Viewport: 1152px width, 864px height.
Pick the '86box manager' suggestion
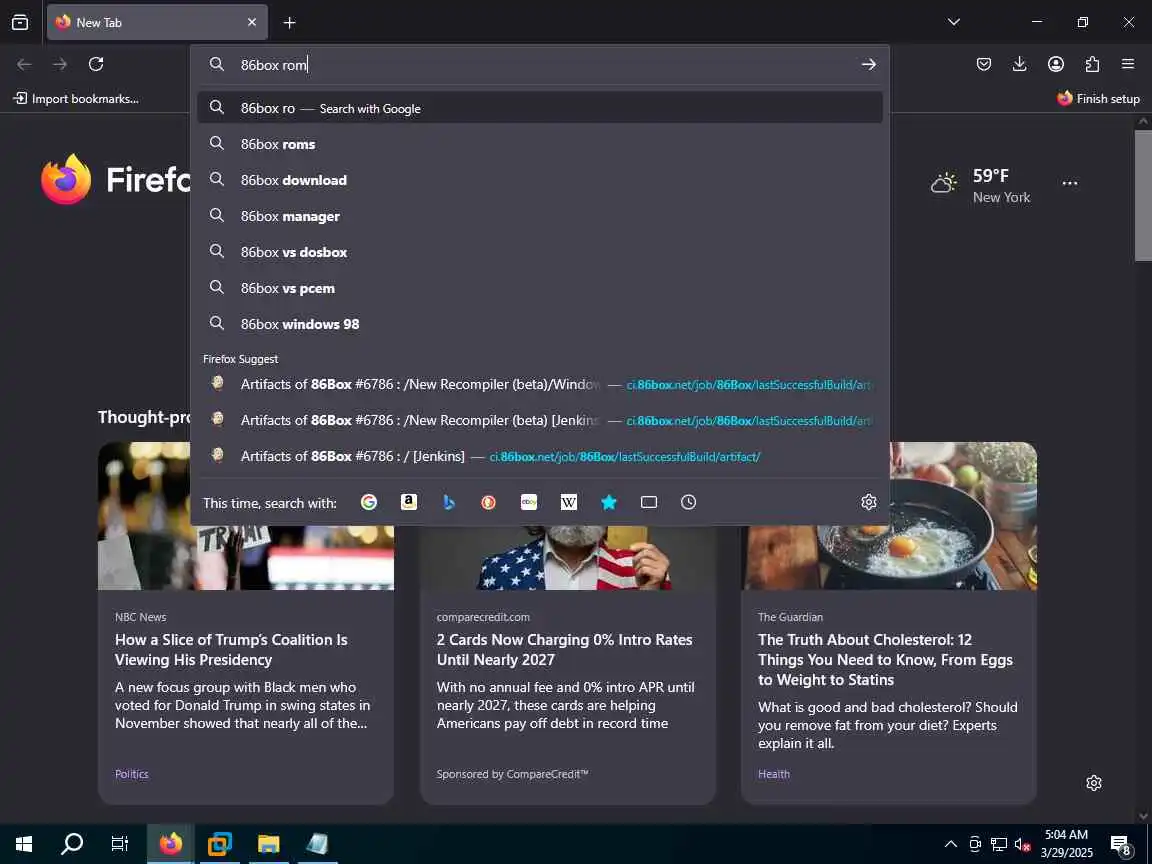tap(540, 216)
